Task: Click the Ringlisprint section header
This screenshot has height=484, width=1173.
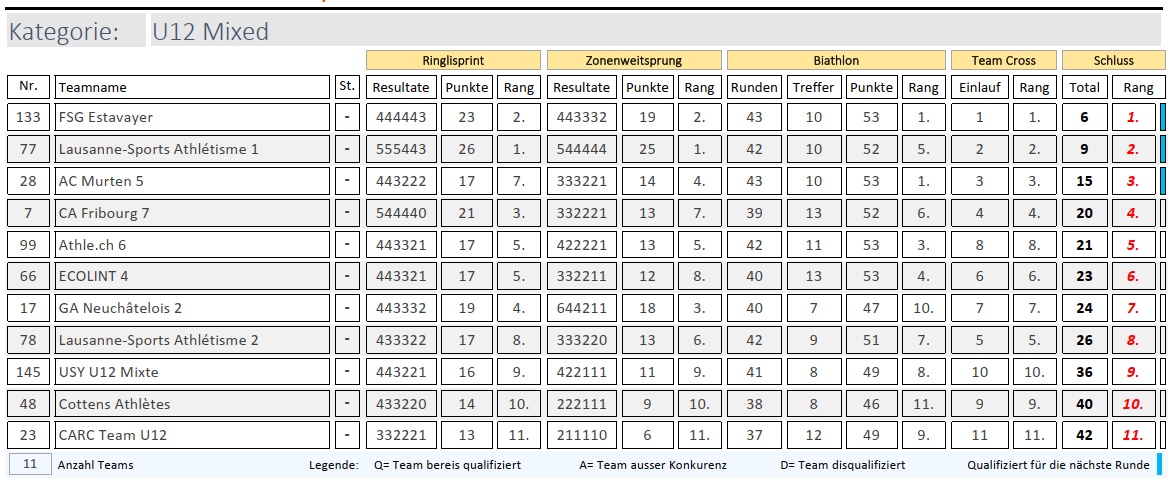Action: tap(453, 60)
